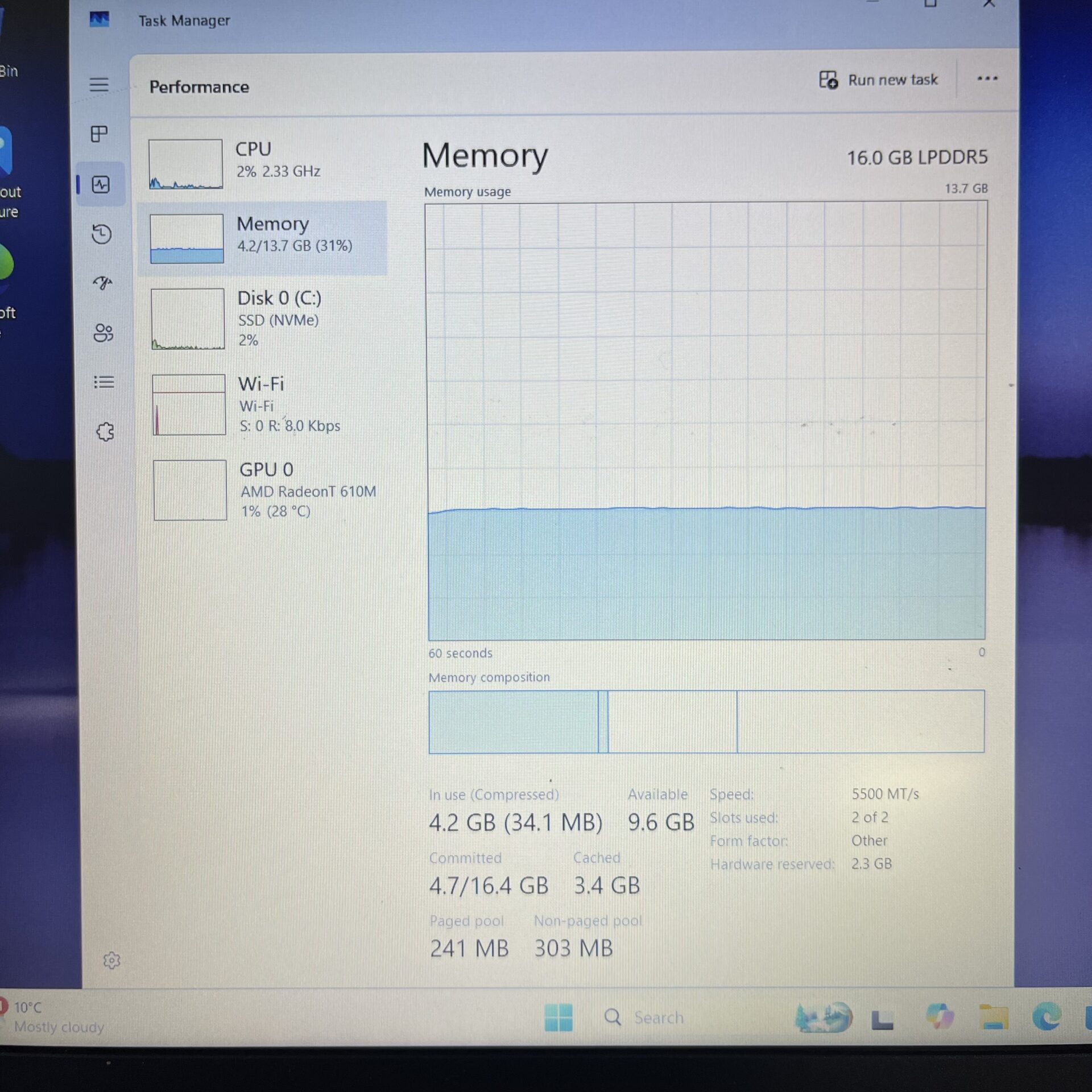
Task: Select the Disk 0 (C:) entry
Action: 264,318
